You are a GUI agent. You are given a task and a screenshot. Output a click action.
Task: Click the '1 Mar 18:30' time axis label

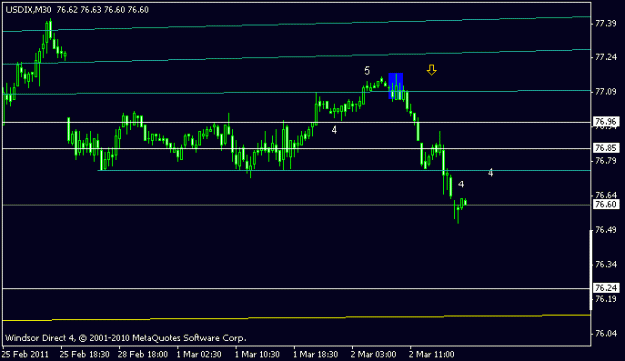315,354
